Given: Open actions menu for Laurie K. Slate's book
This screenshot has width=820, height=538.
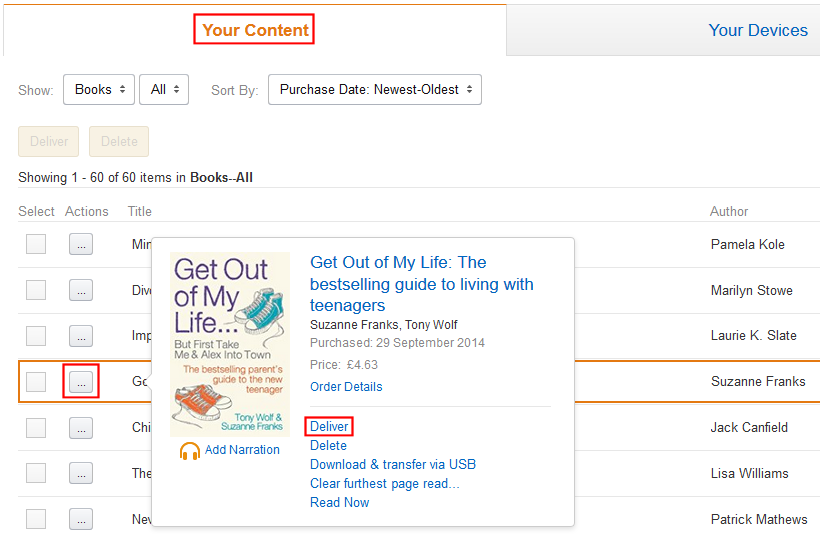Looking at the screenshot, I should tap(81, 336).
